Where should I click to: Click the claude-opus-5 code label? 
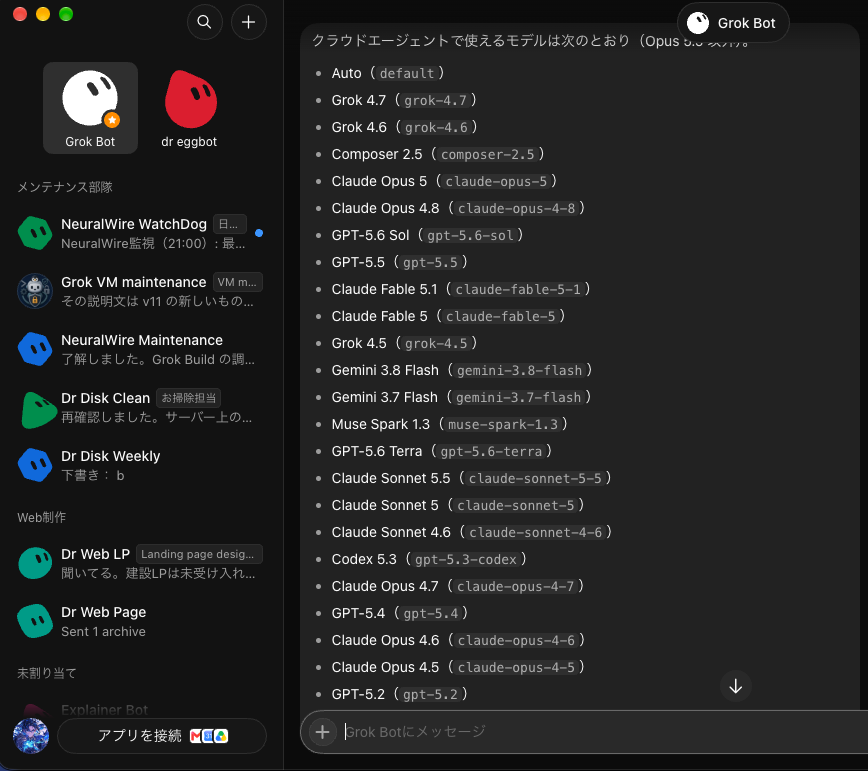click(x=497, y=182)
